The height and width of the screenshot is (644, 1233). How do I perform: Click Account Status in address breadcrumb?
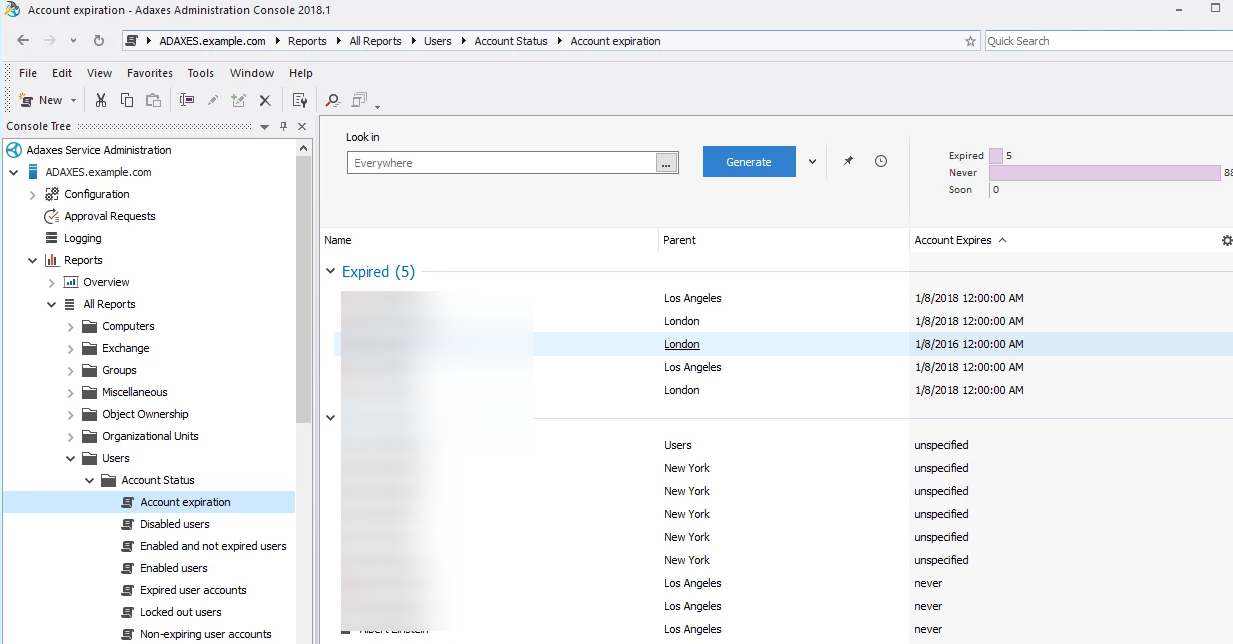(x=511, y=41)
